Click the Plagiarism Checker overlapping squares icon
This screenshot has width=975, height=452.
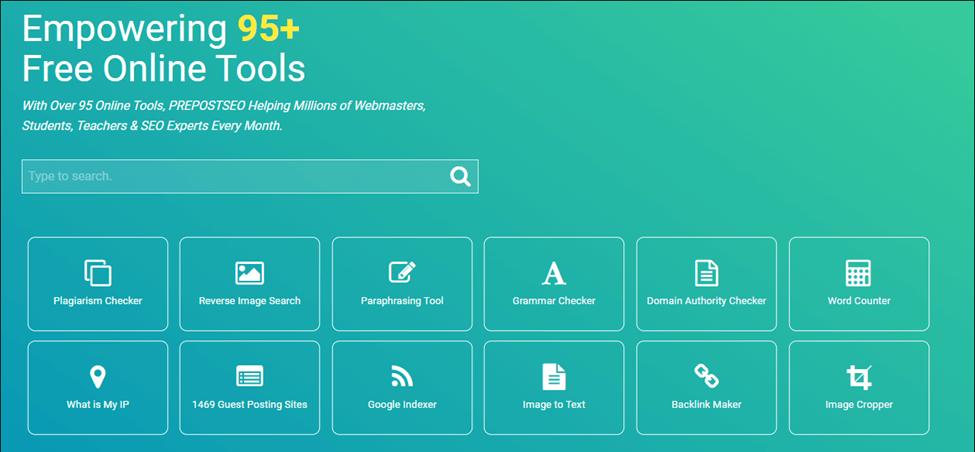point(98,273)
